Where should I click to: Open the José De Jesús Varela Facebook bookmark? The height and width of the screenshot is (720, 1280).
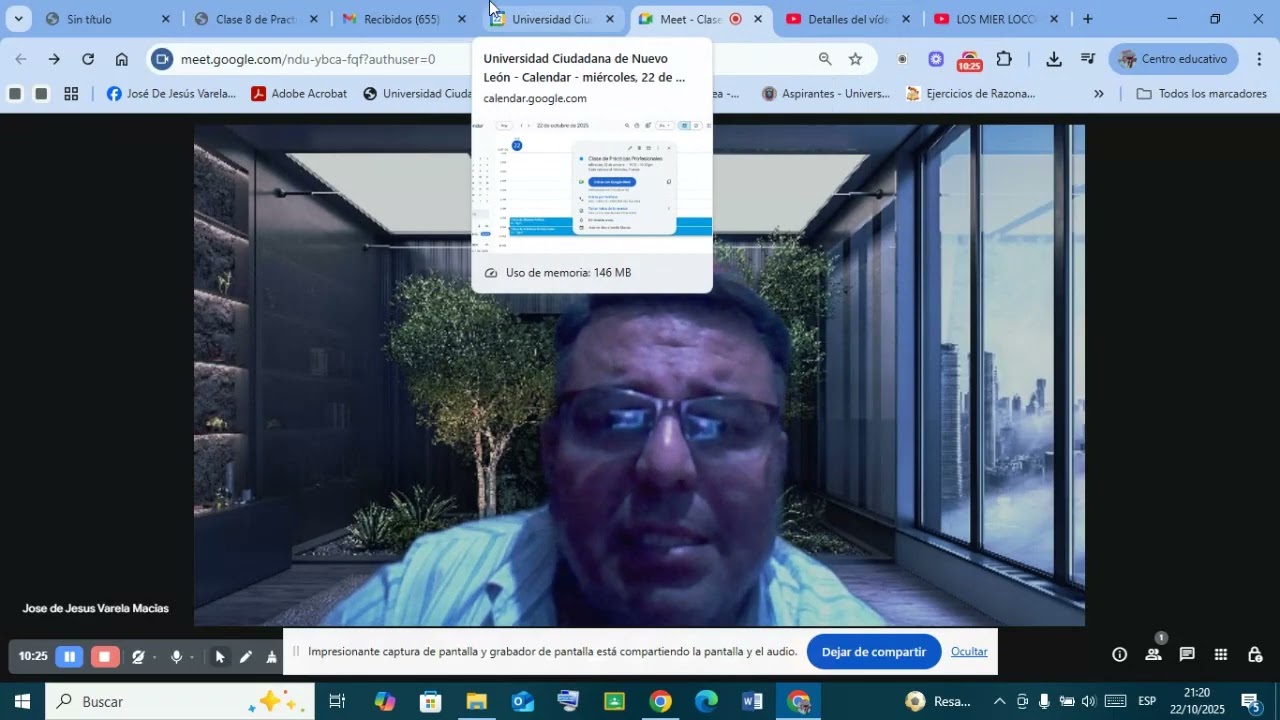point(171,94)
